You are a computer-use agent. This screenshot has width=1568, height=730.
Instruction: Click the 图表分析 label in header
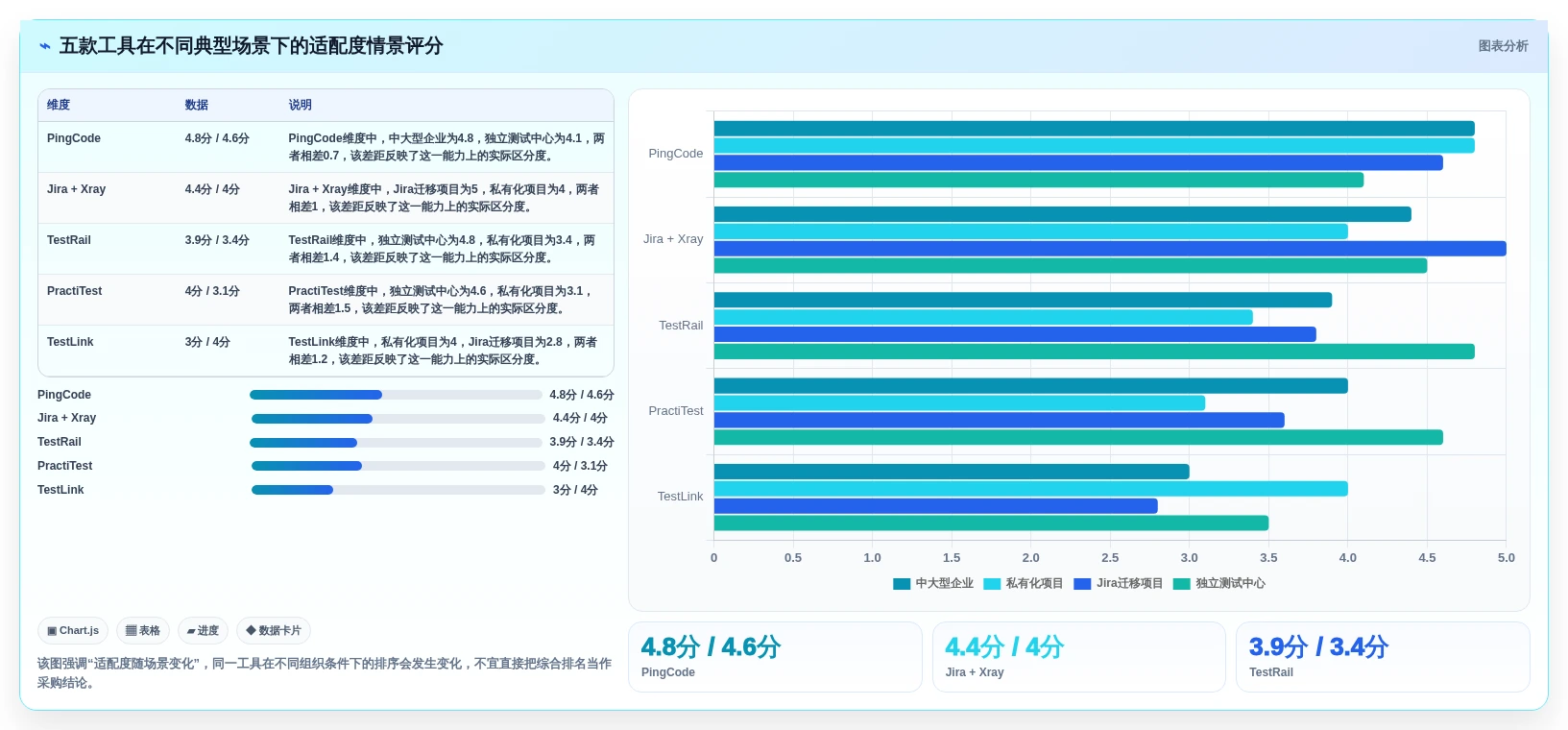click(1503, 46)
